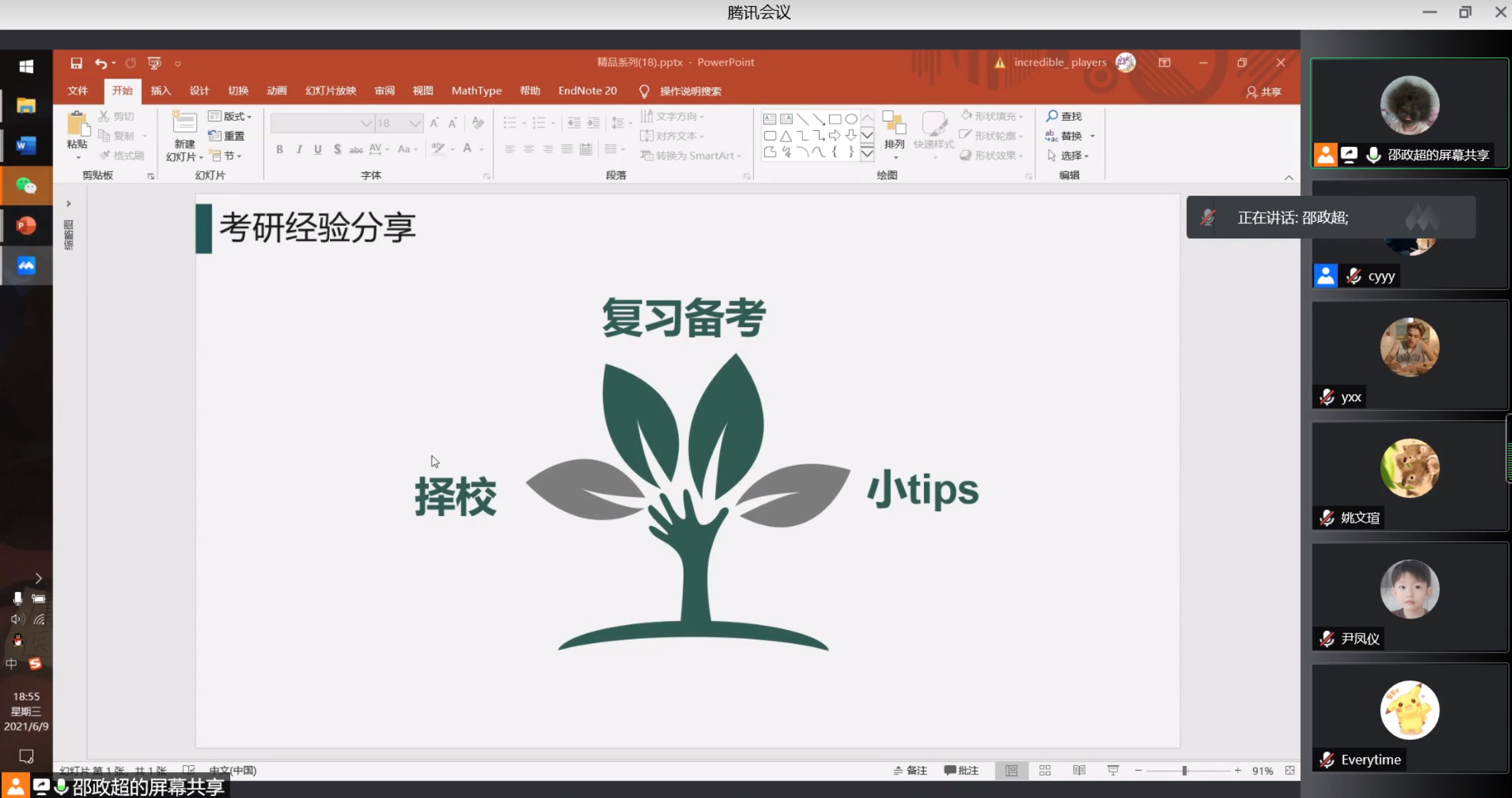
Task: Click the Share (共享) button
Action: [1264, 91]
